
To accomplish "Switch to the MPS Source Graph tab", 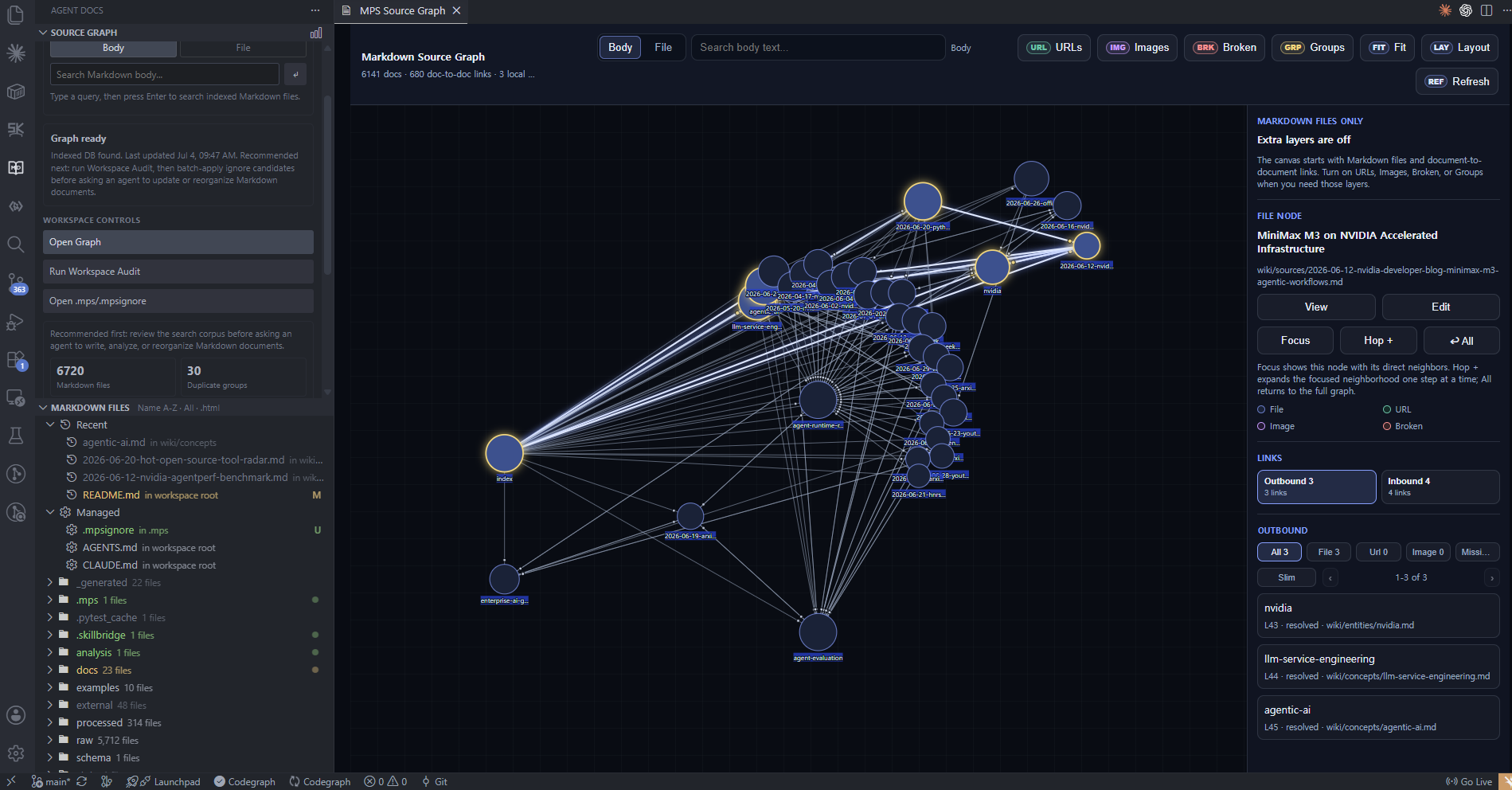I will (402, 10).
